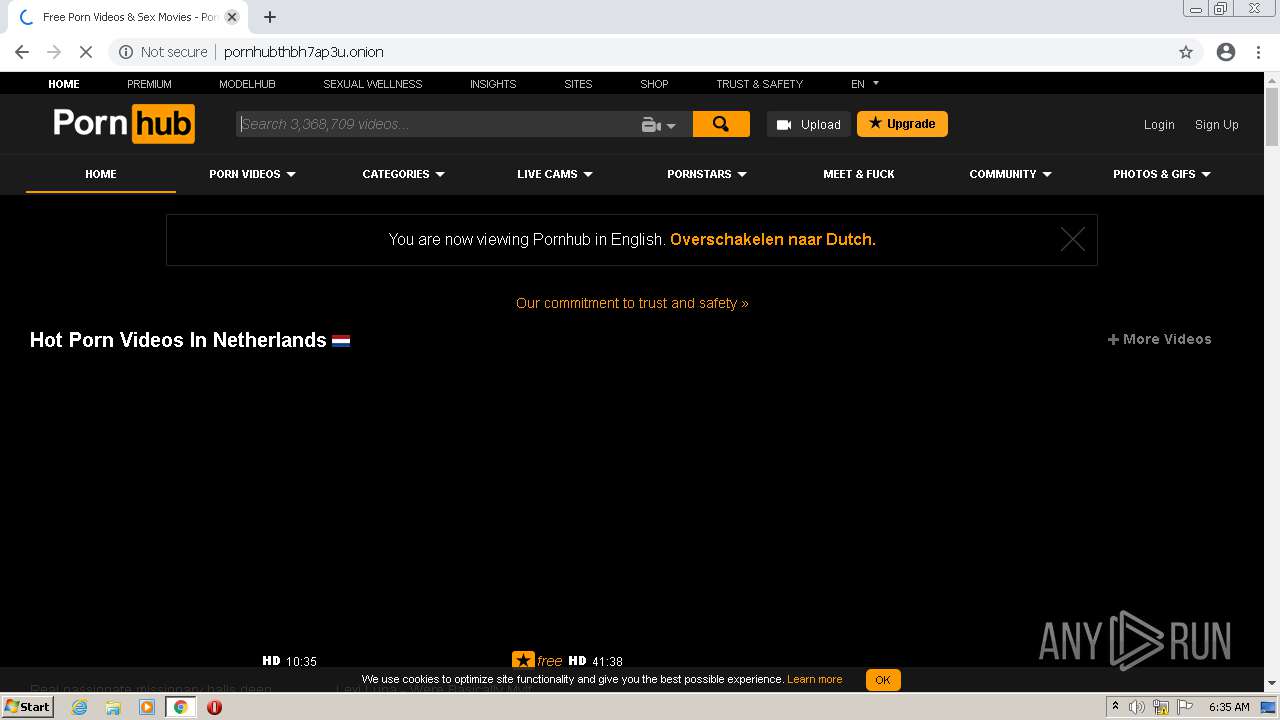1280x720 pixels.
Task: Open PREMIUM in the top strip
Action: (x=149, y=84)
